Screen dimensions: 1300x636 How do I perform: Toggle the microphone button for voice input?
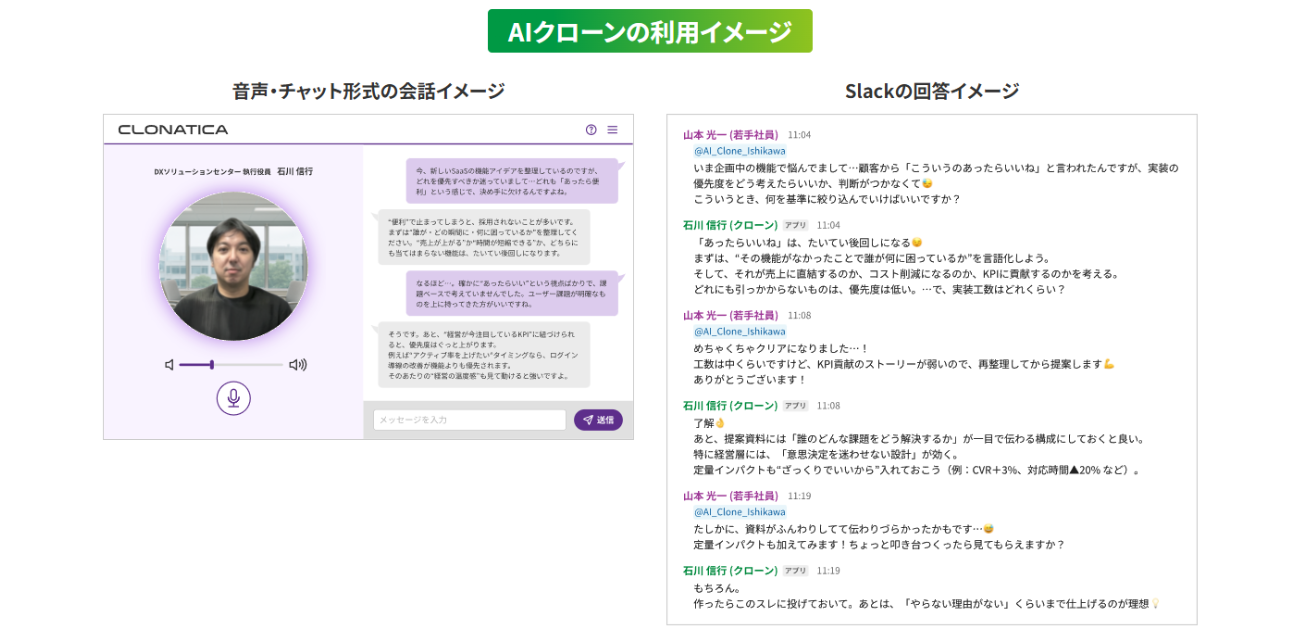pyautogui.click(x=233, y=398)
